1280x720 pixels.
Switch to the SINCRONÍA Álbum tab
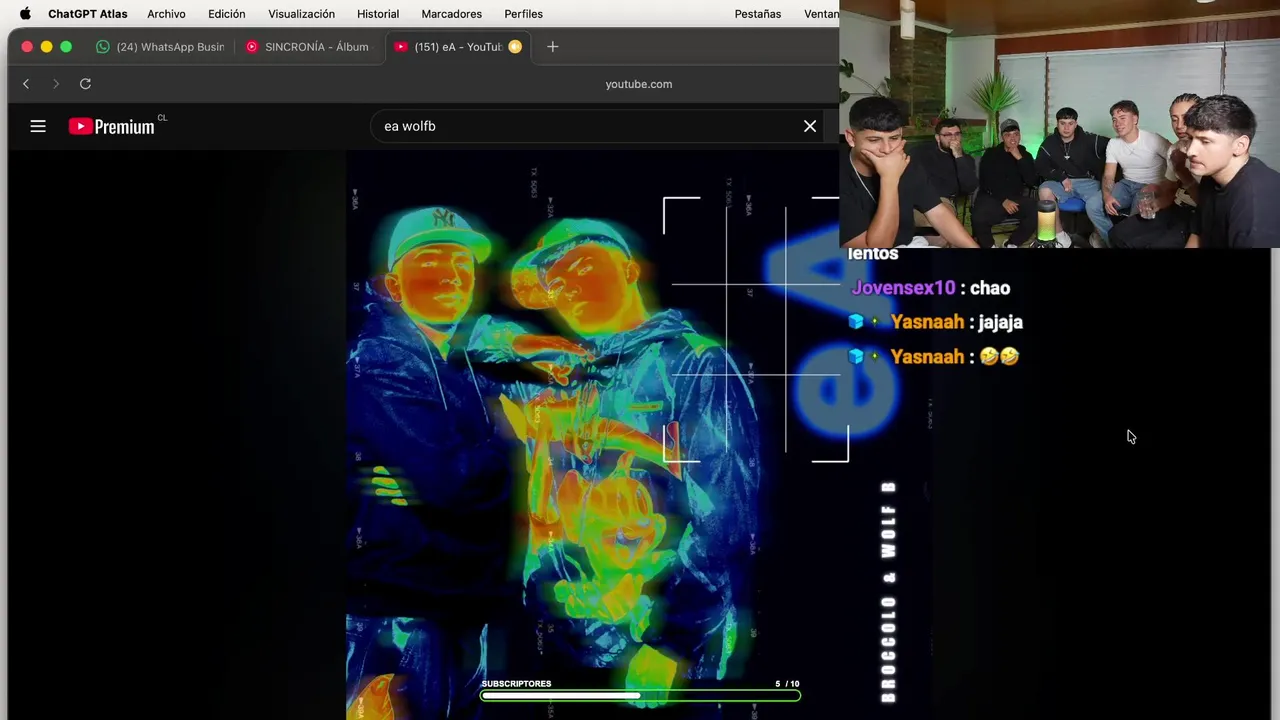[308, 47]
